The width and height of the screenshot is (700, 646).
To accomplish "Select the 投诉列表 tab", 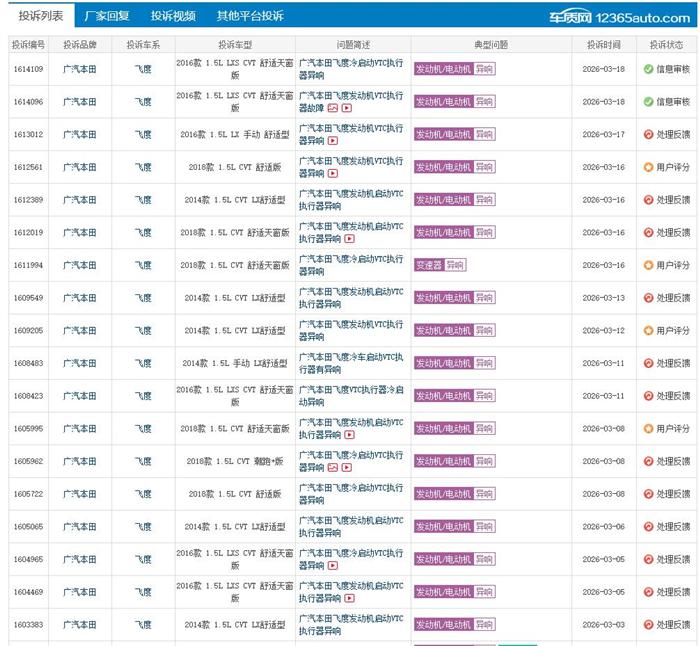I will 40,16.
